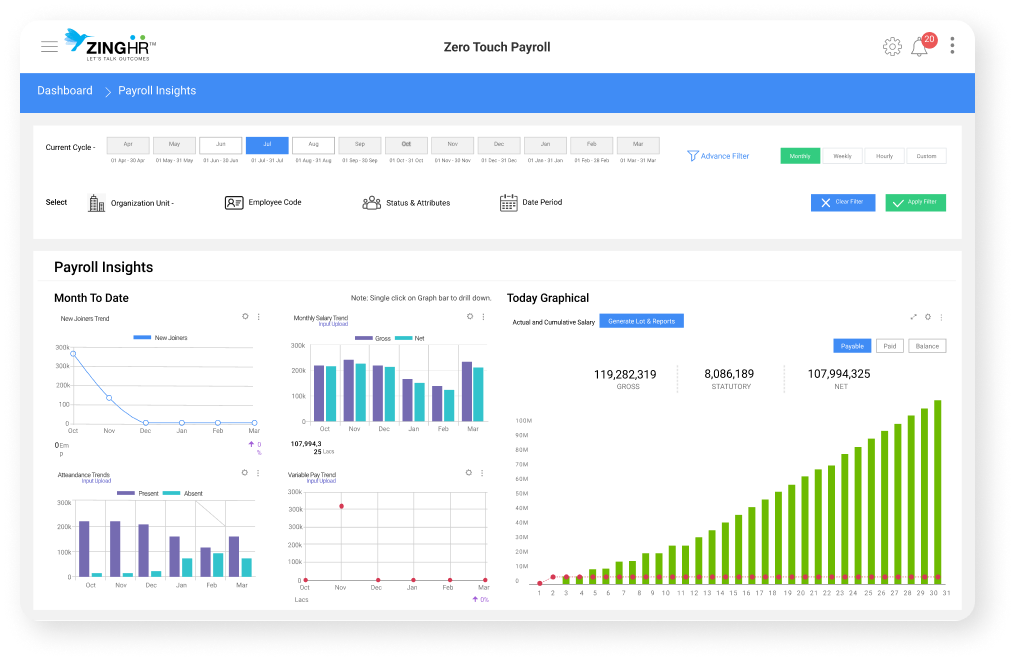Click the Apply Filter button
1015x661 pixels.
tap(915, 203)
